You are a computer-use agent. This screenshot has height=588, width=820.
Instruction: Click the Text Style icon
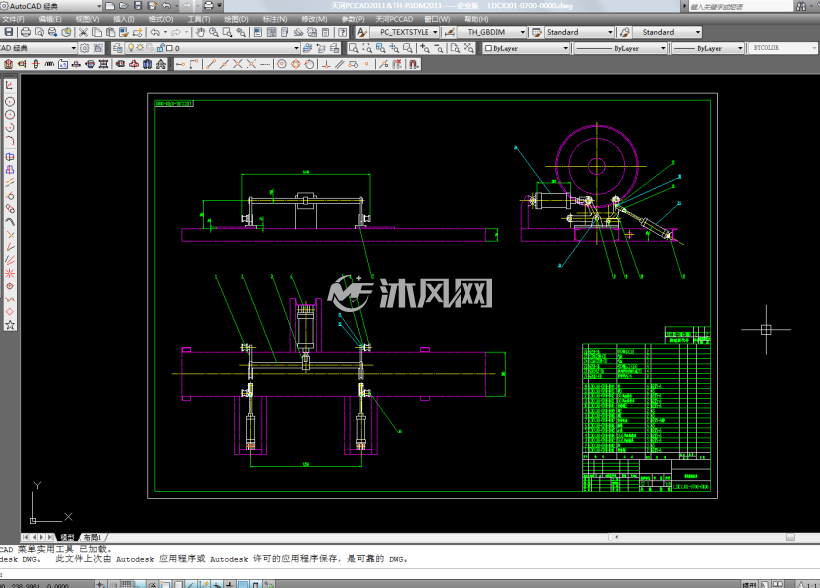[362, 32]
